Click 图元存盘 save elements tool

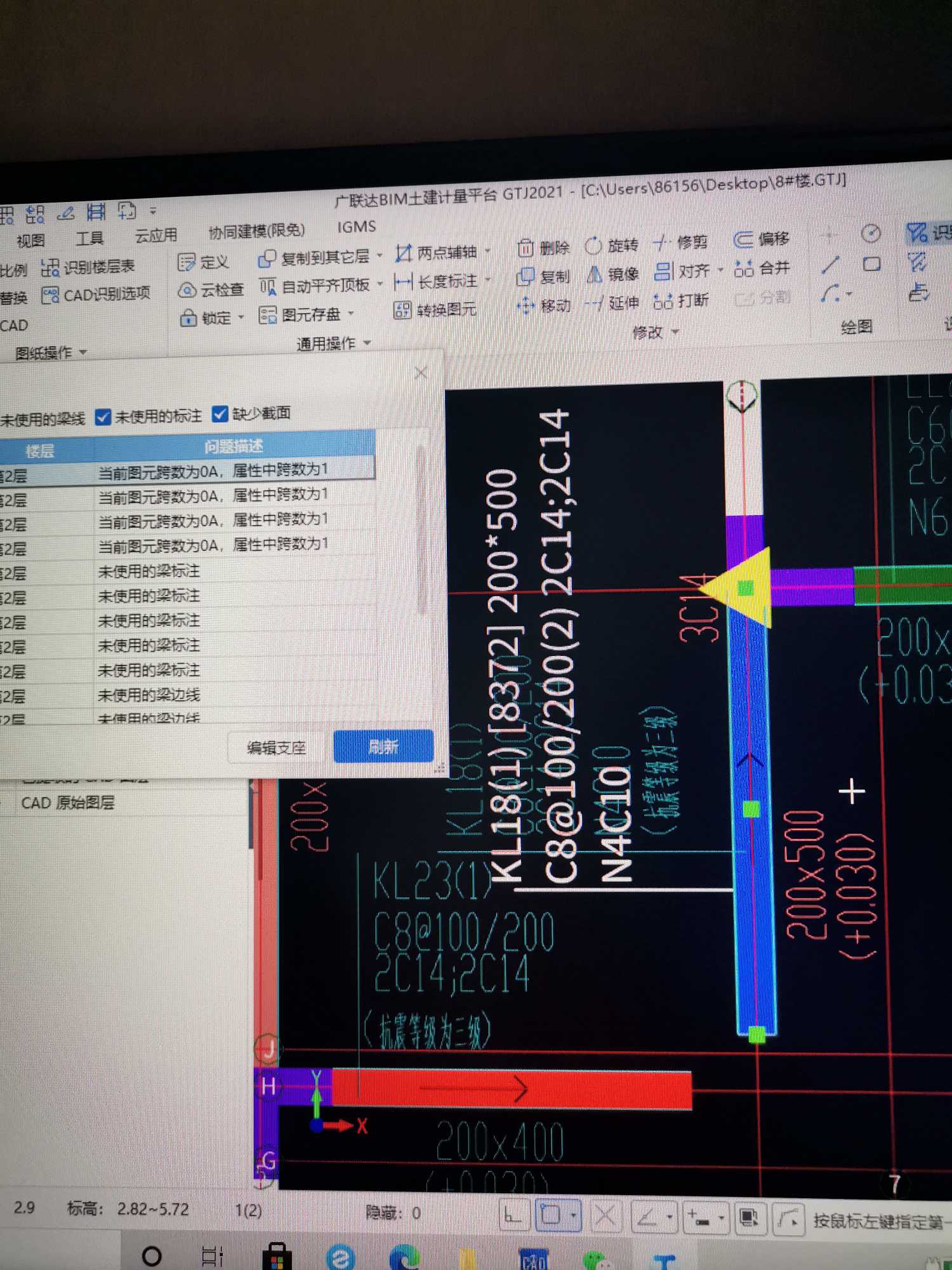(x=300, y=314)
